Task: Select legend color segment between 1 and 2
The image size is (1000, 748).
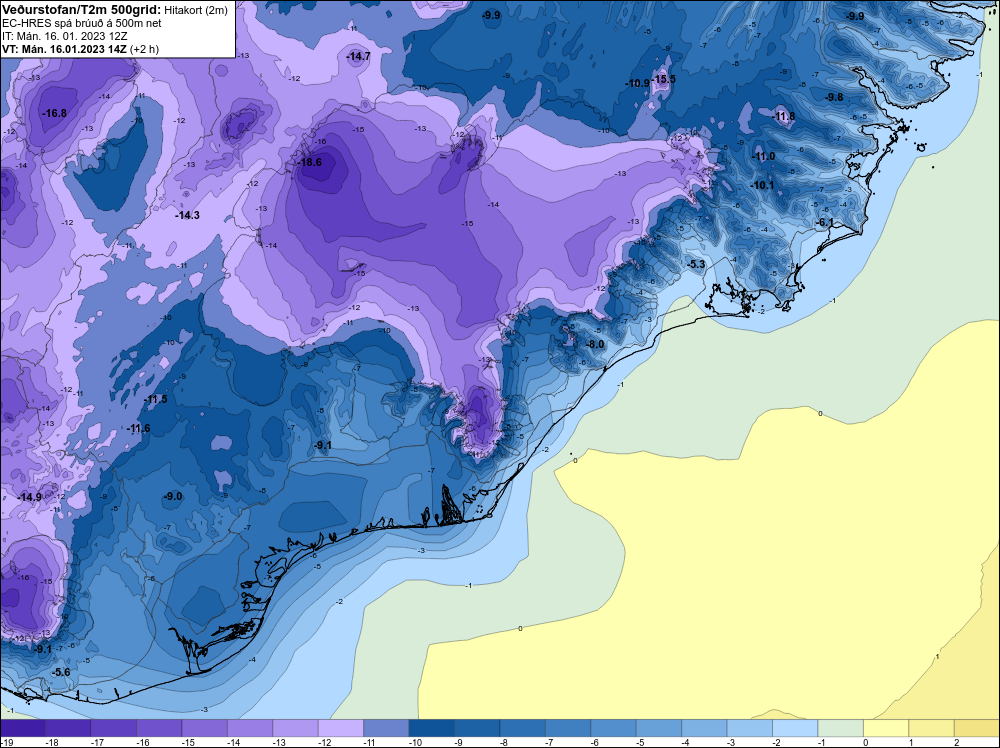Action: pos(932,728)
